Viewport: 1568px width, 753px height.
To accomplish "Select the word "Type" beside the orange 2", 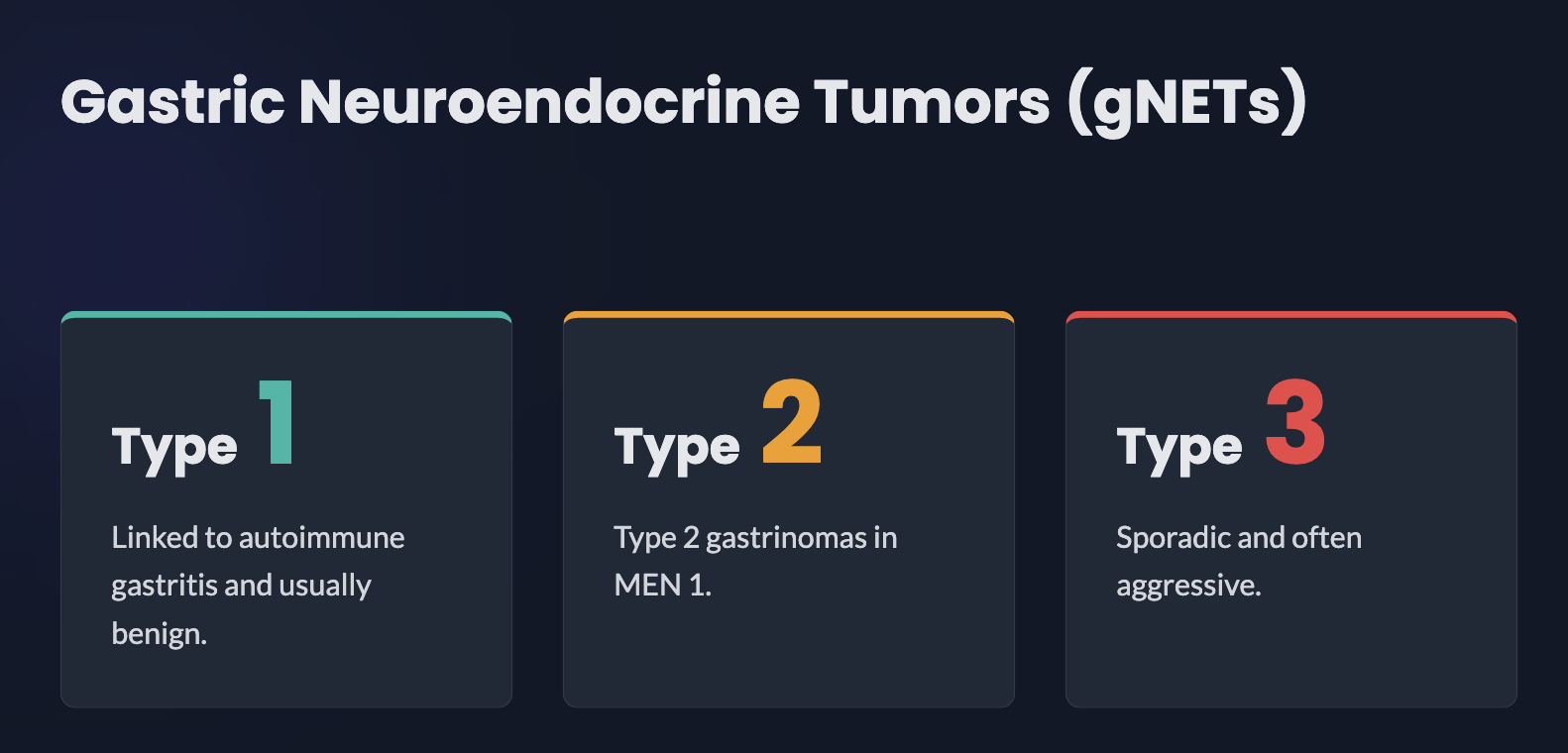I will (677, 448).
